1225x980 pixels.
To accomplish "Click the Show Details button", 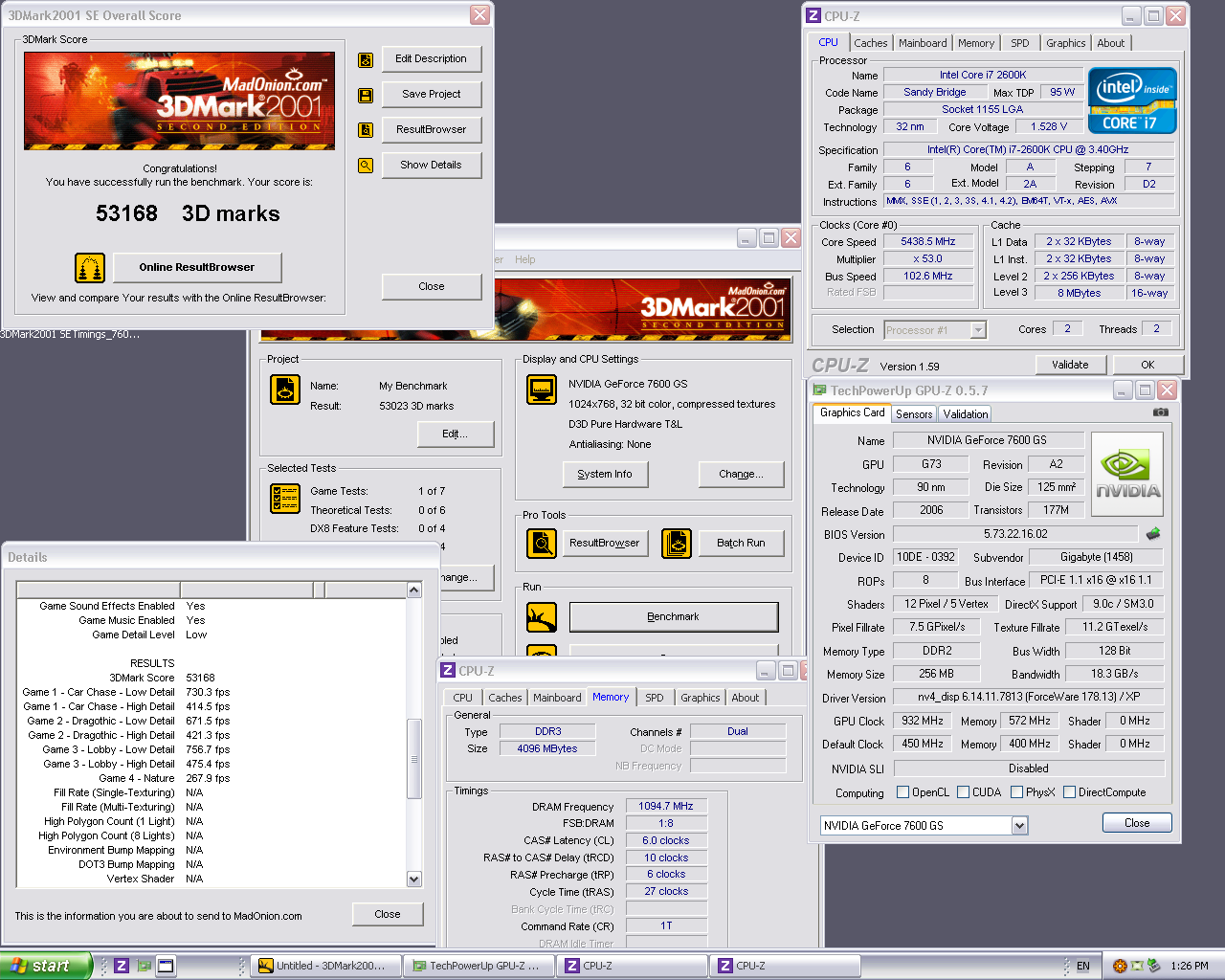I will 431,165.
